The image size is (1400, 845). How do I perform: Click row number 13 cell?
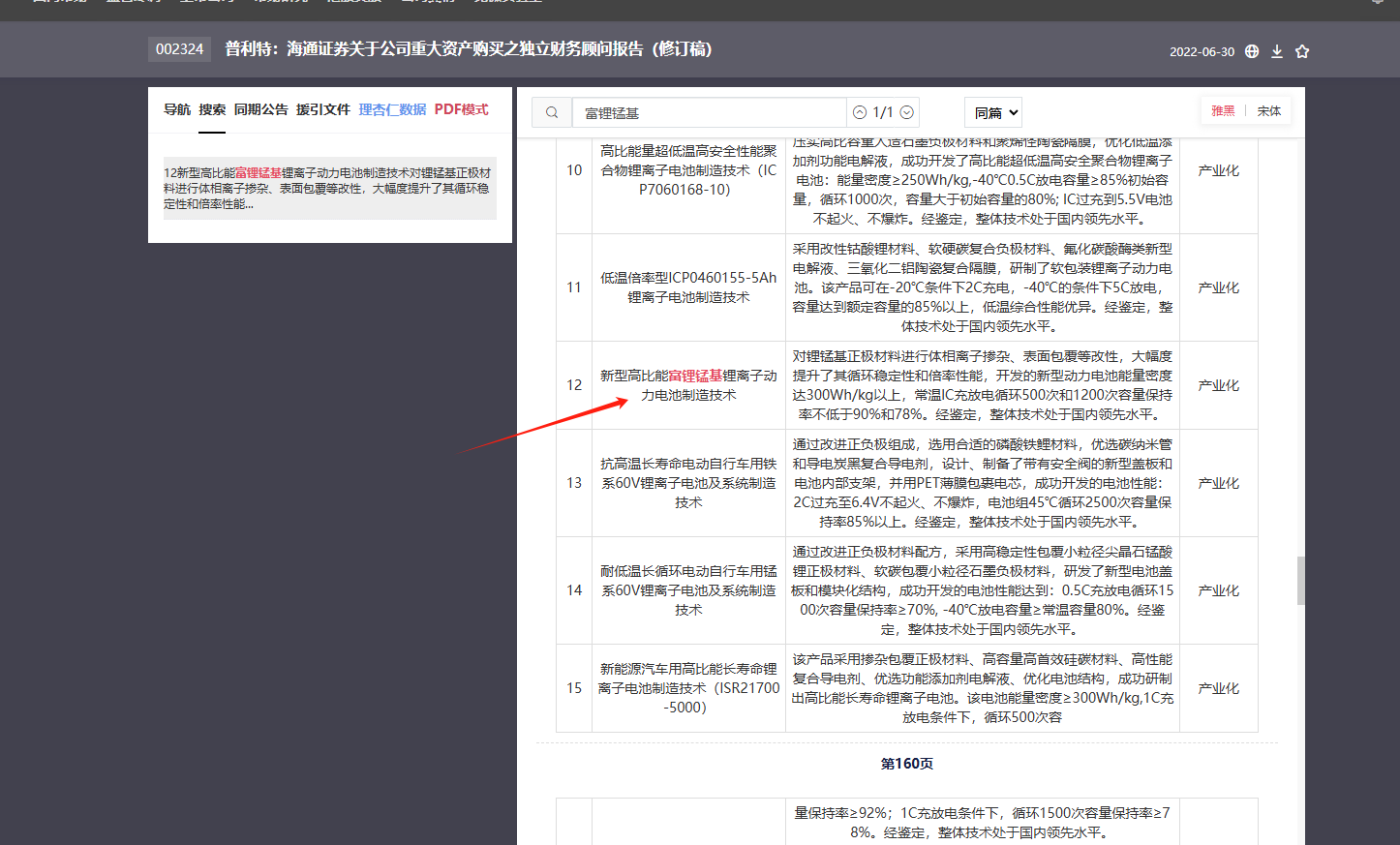pos(574,483)
